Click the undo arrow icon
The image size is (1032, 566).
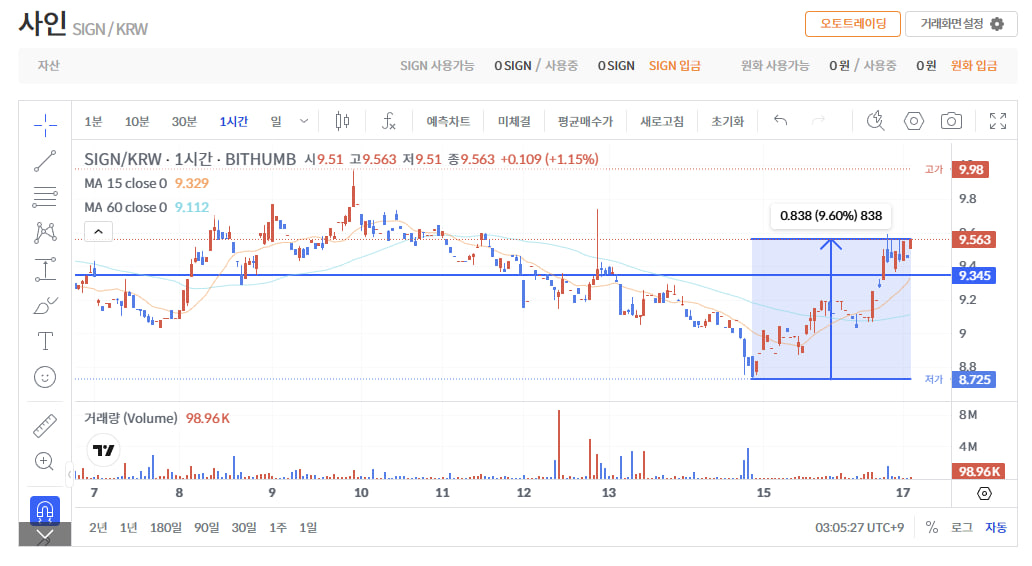click(x=781, y=120)
